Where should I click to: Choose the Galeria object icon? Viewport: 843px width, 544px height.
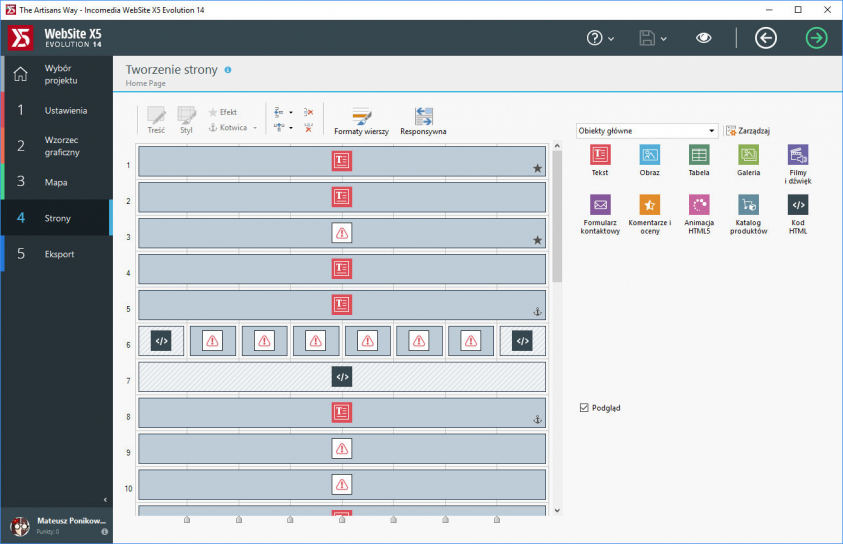pyautogui.click(x=748, y=155)
